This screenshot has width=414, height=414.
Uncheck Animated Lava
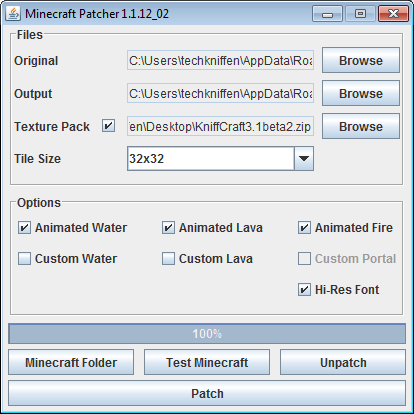click(x=168, y=228)
